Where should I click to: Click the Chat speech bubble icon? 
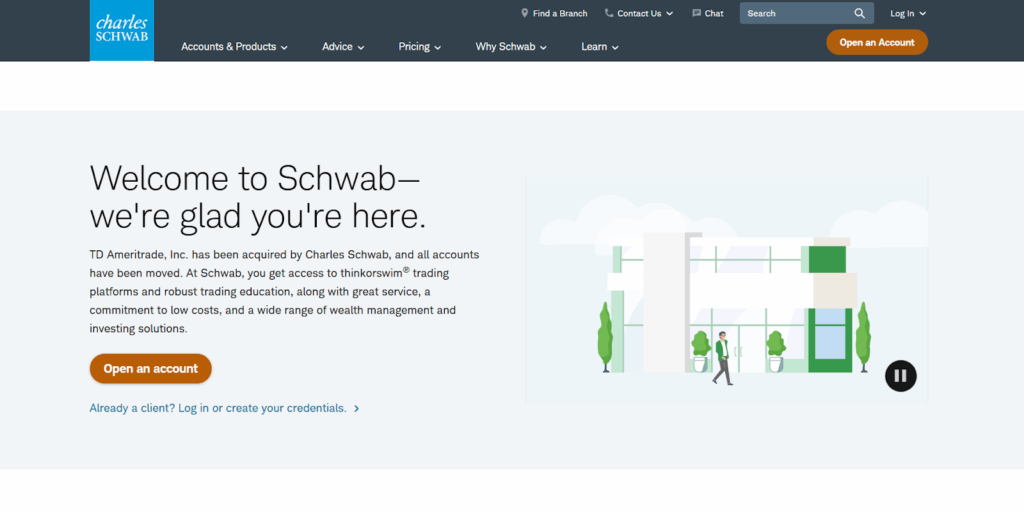coord(696,14)
